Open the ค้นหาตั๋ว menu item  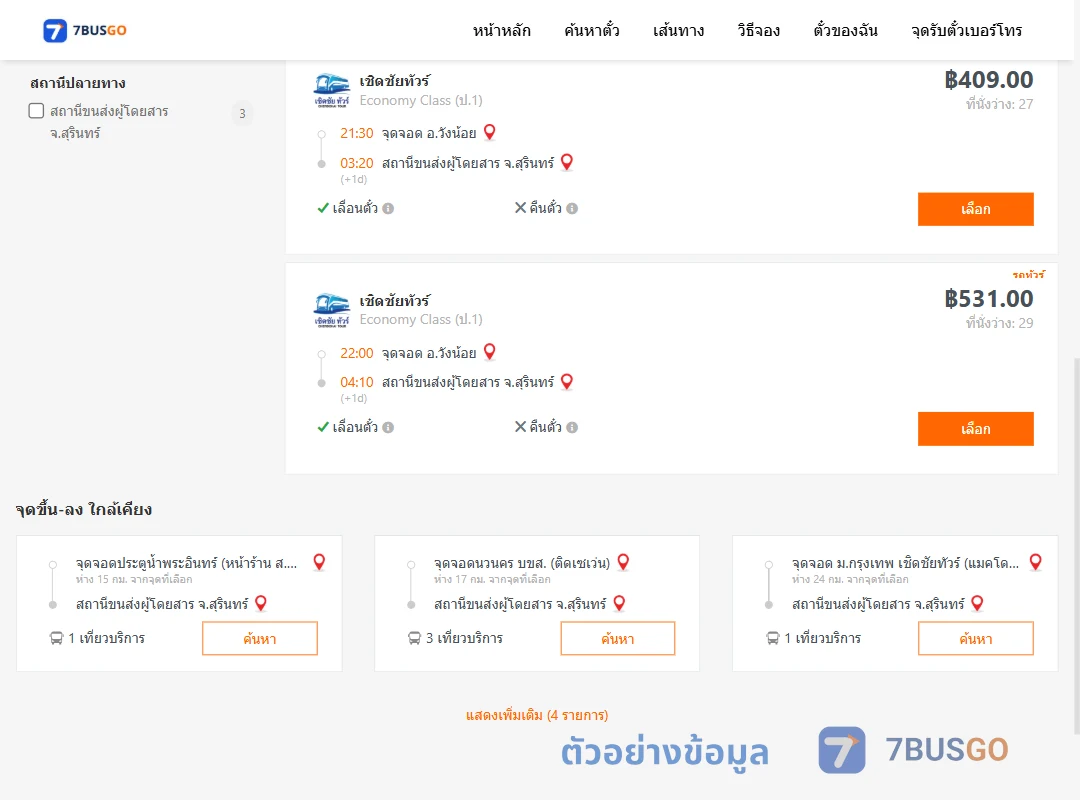click(592, 30)
